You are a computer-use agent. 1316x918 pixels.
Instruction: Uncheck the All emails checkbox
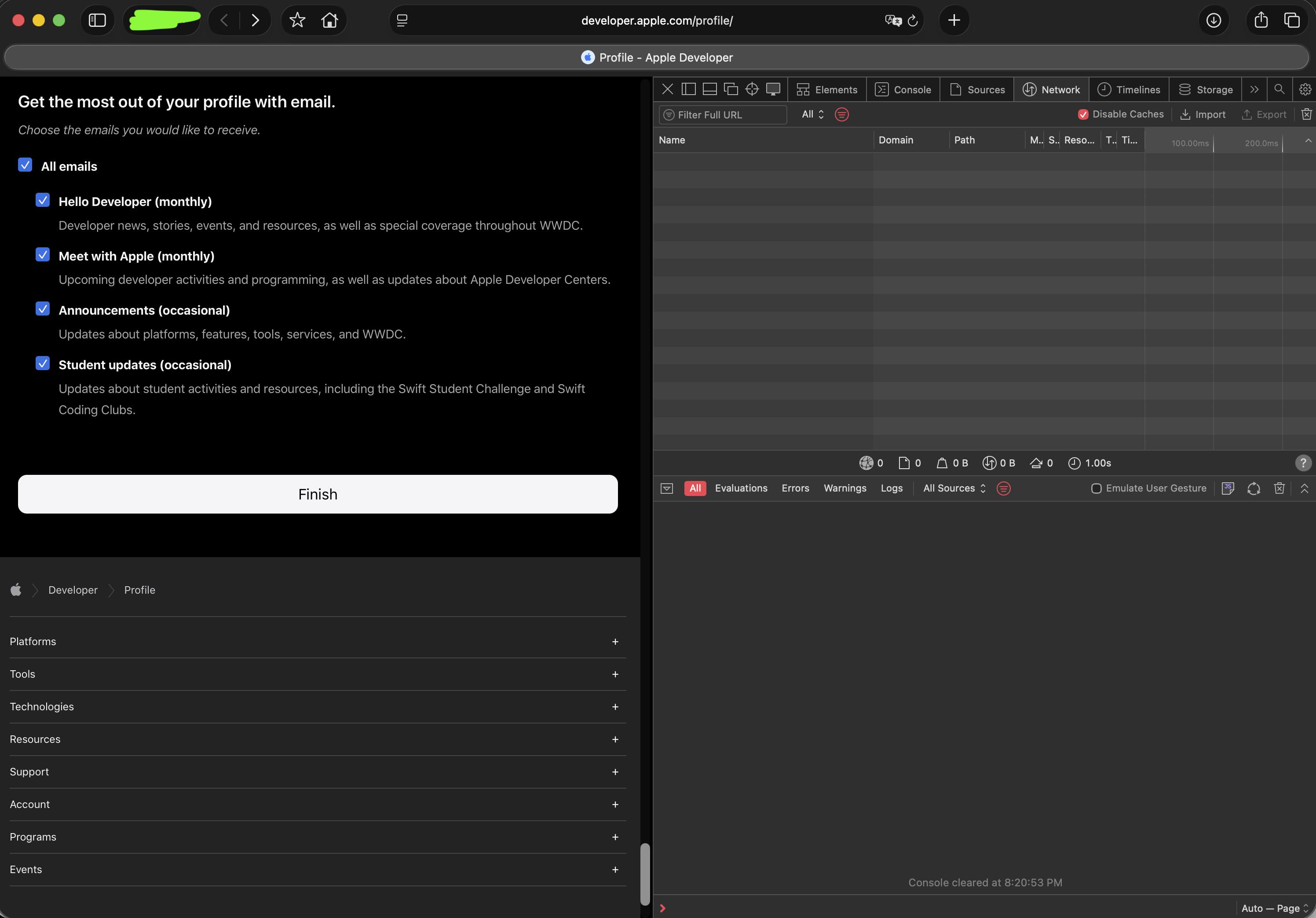pyautogui.click(x=25, y=165)
